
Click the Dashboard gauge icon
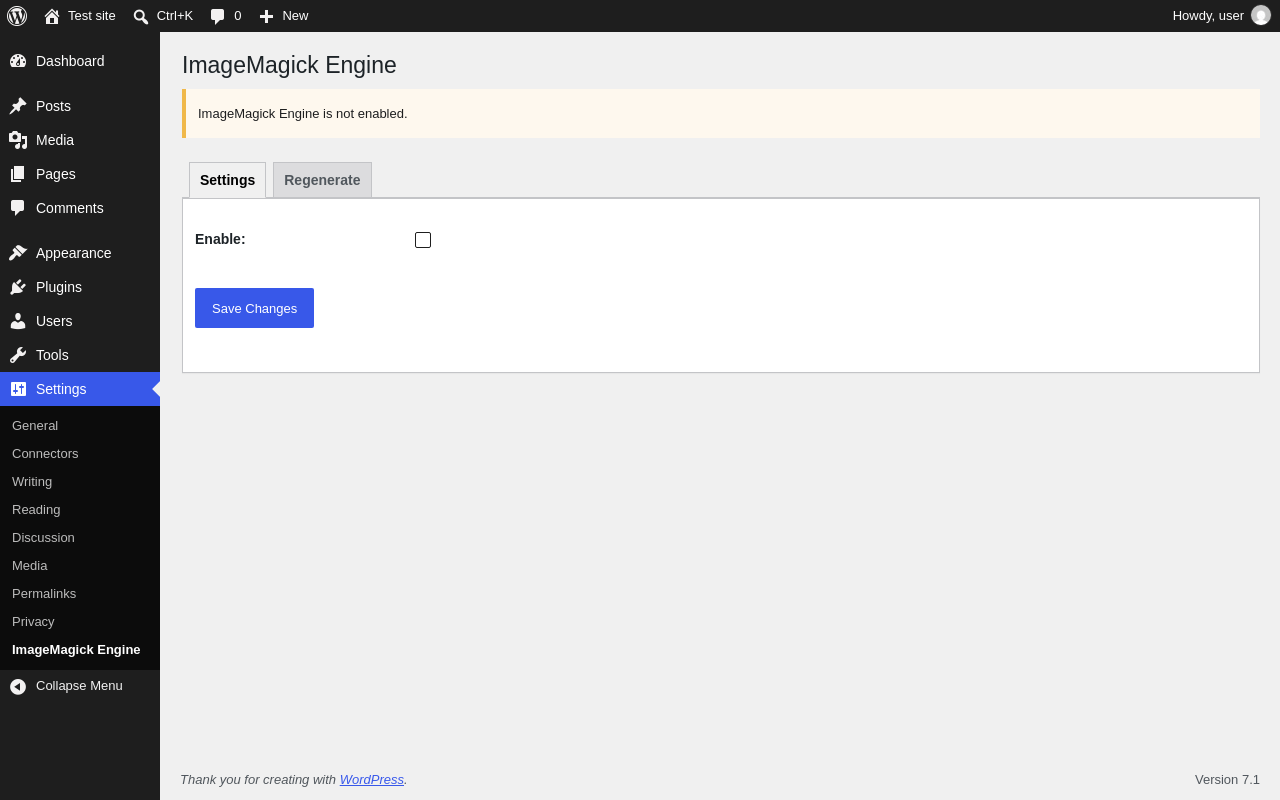coord(18,61)
